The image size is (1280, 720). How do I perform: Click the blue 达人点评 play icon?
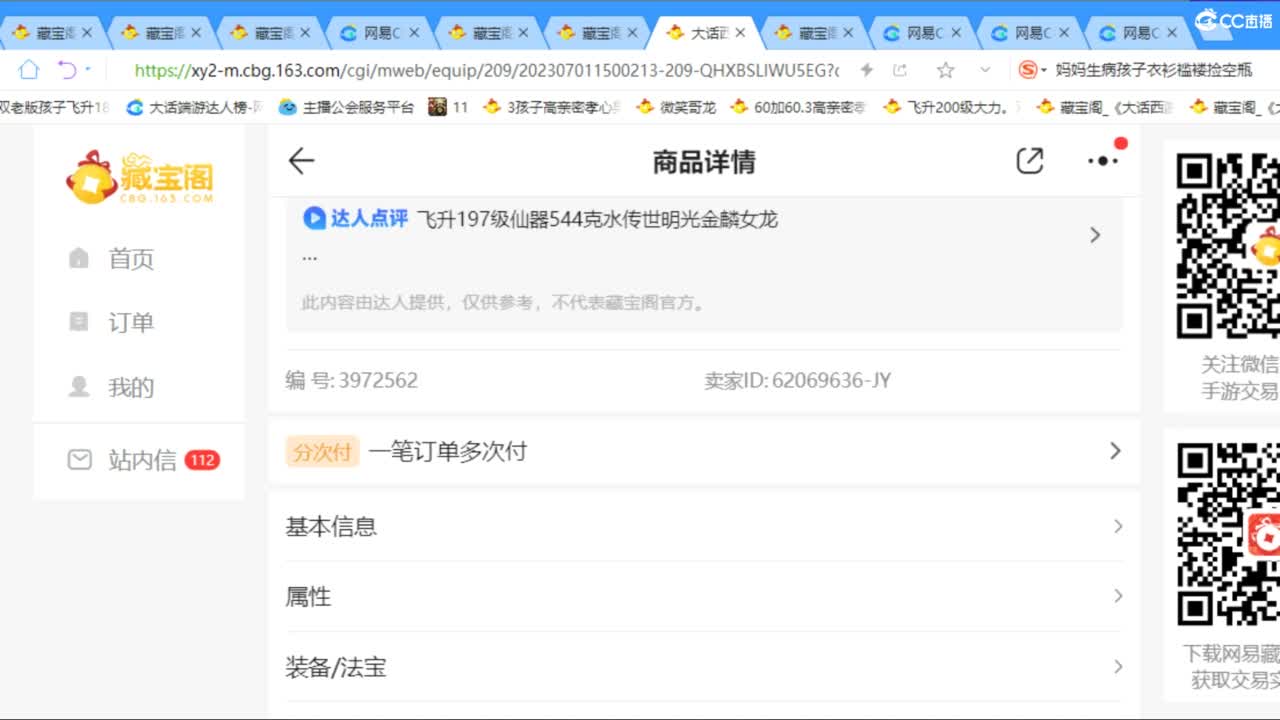pos(314,218)
